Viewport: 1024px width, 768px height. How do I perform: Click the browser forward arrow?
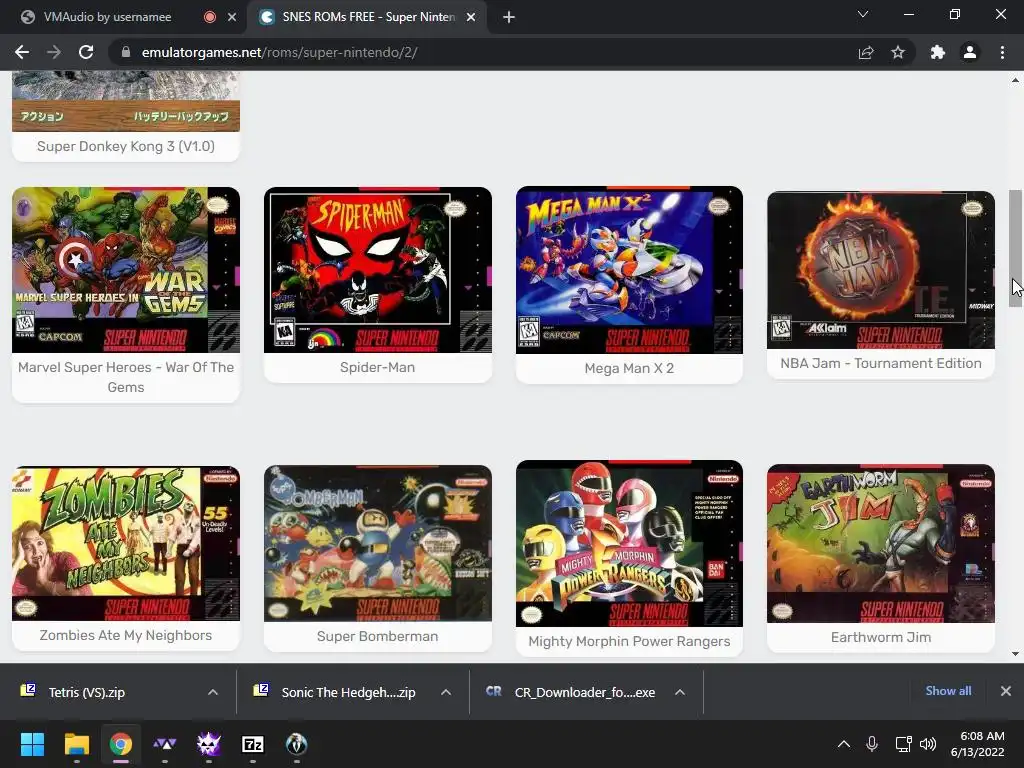pos(54,52)
